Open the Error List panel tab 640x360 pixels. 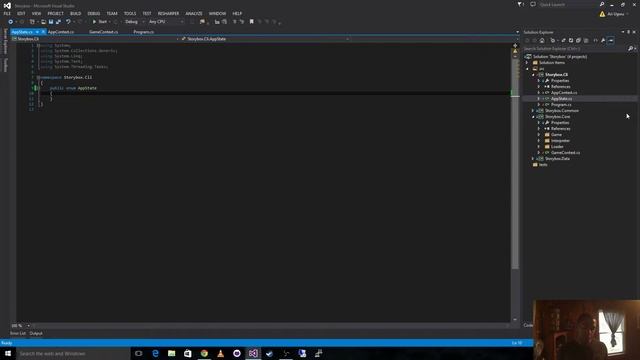click(x=18, y=333)
